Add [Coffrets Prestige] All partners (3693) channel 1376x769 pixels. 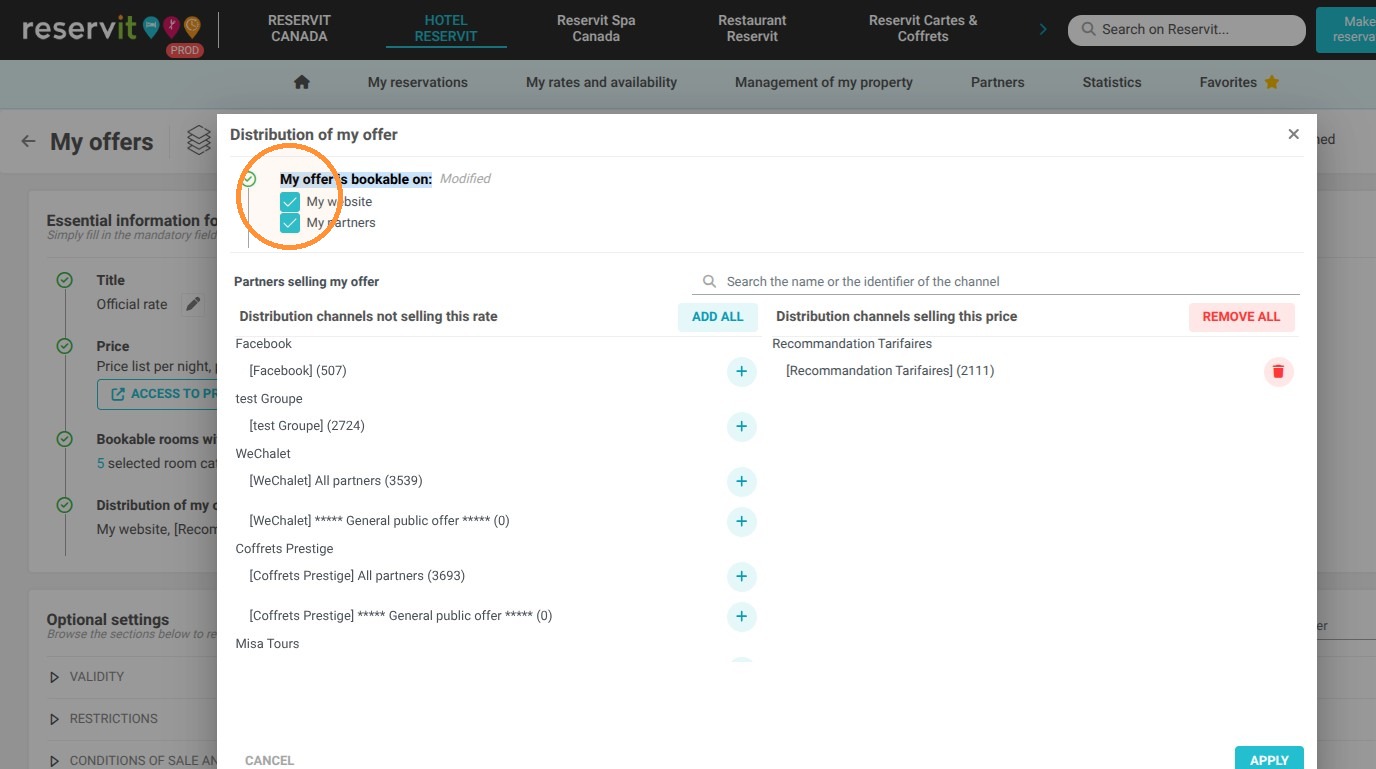point(741,576)
